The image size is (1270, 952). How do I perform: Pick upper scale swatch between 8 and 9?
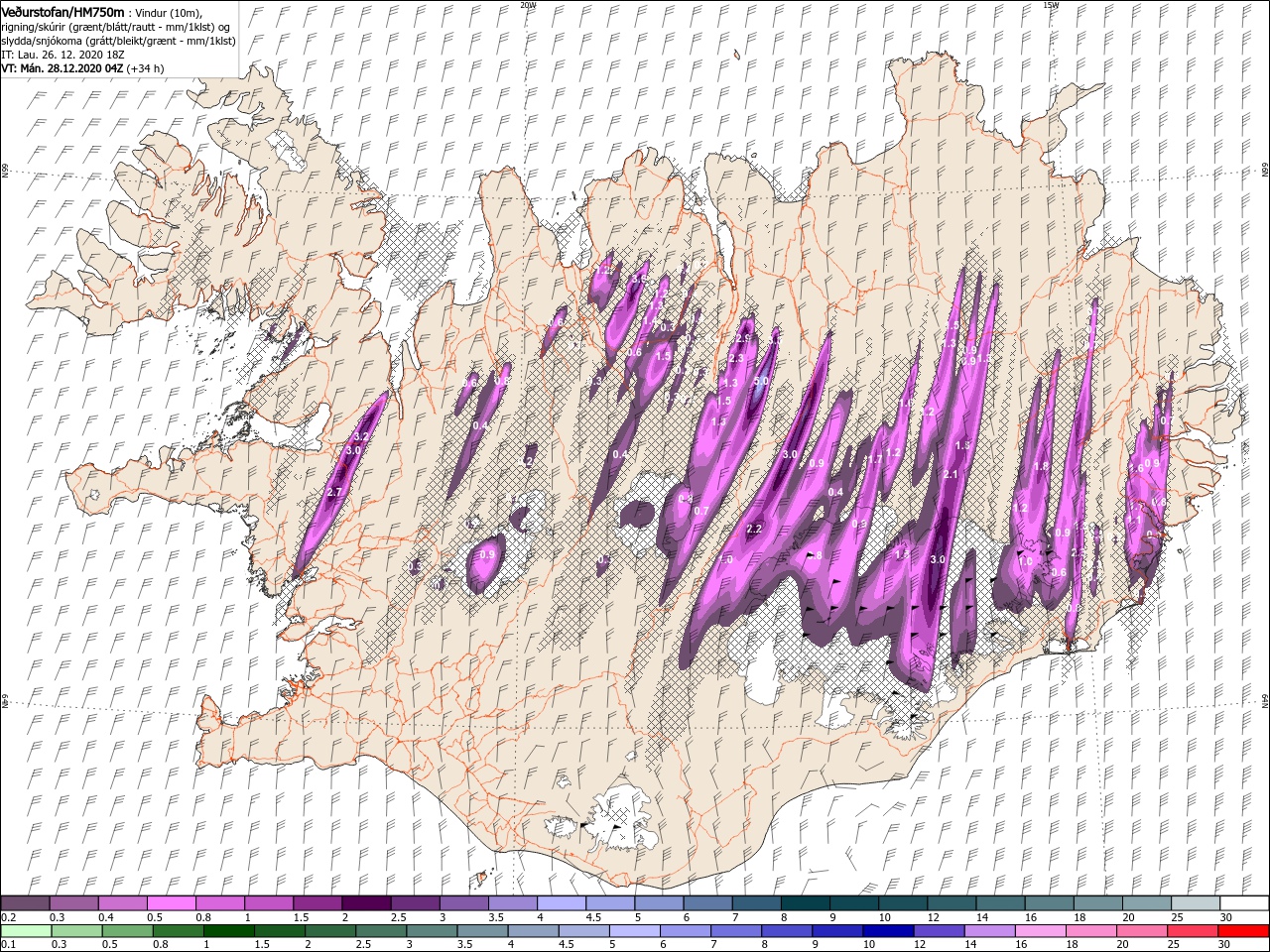tap(805, 903)
